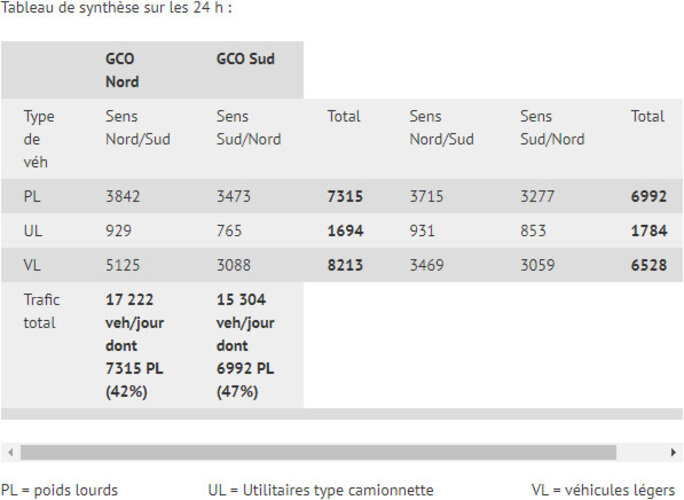Viewport: 684px width, 500px height.
Task: Click the 3715 value cell
Action: point(427,197)
